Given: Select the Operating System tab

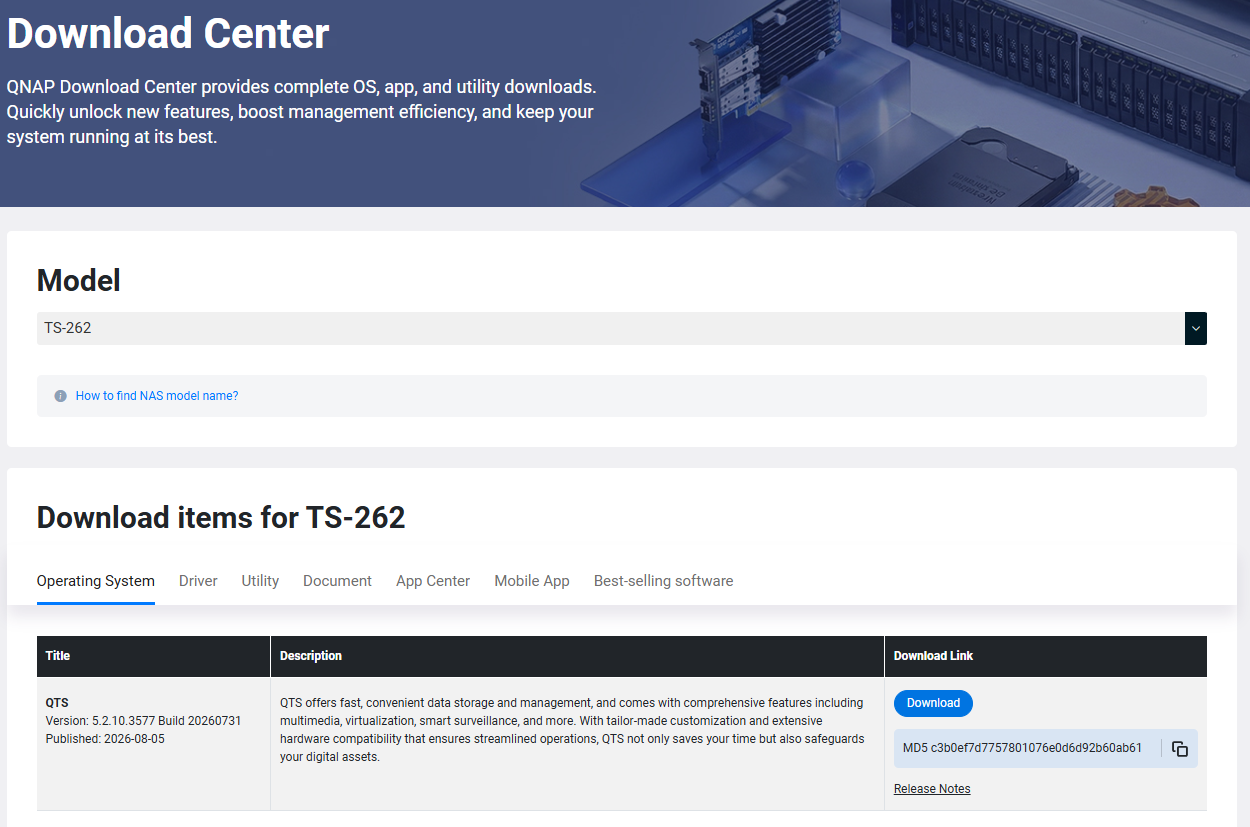Looking at the screenshot, I should [x=96, y=581].
